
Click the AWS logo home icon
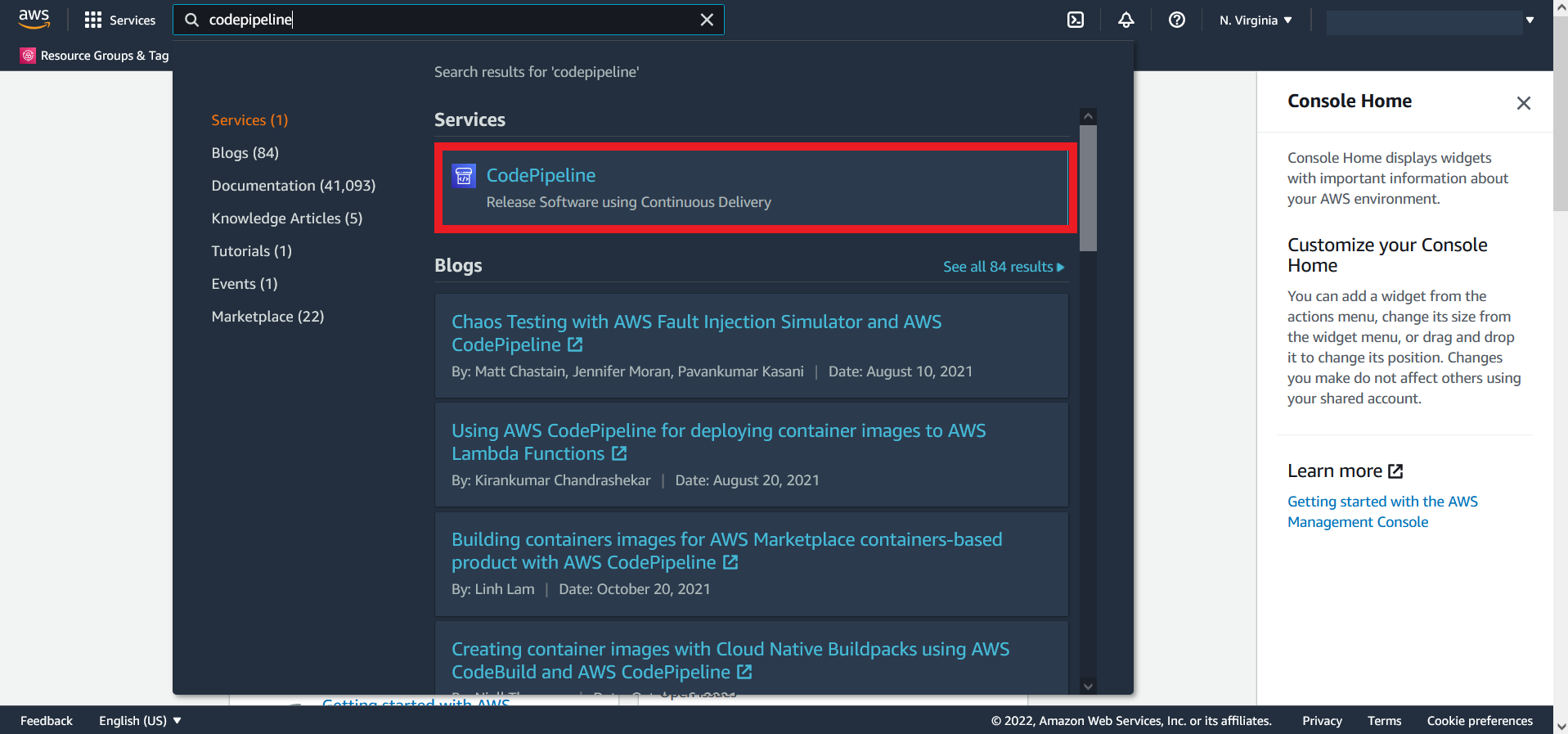[x=34, y=19]
